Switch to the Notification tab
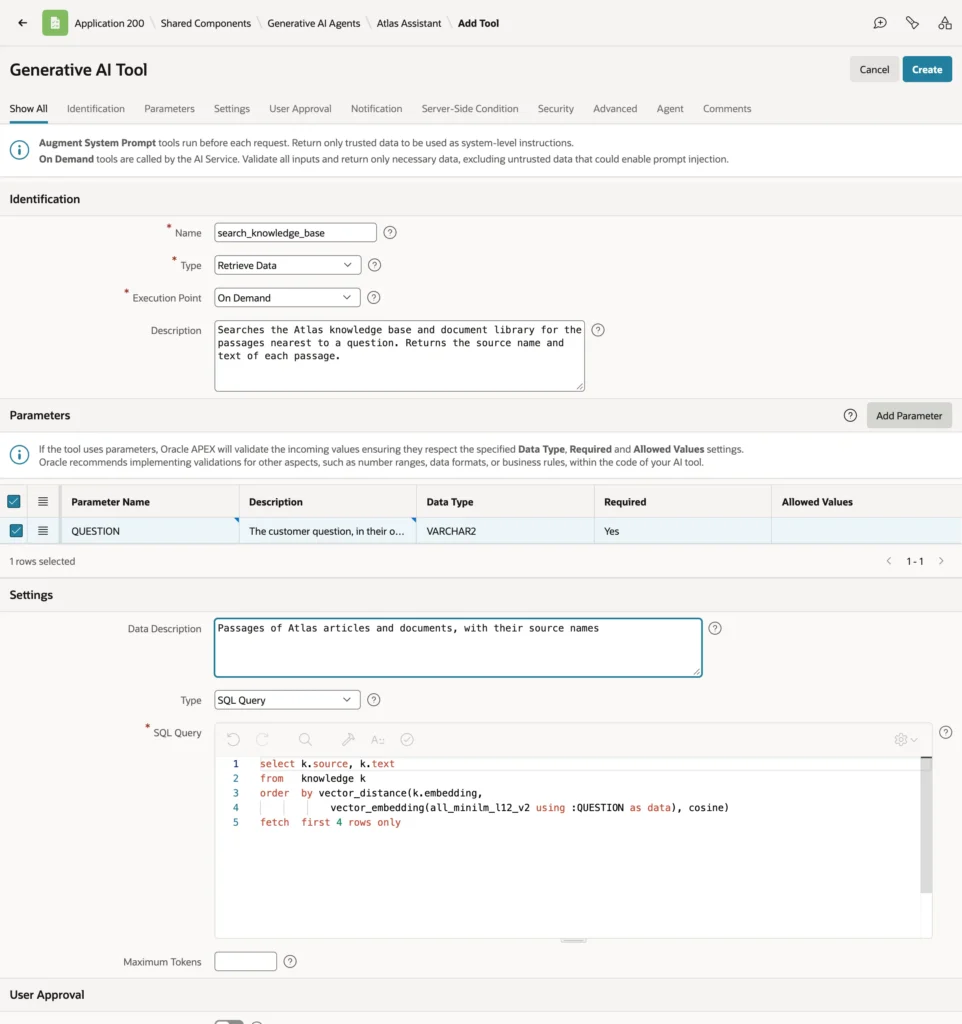 click(376, 108)
